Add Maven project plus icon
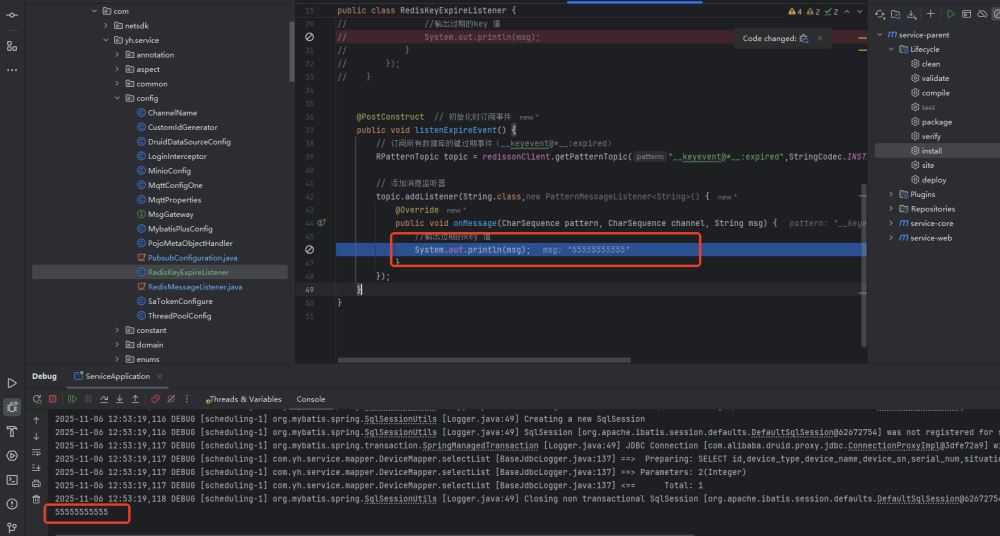 pos(930,13)
